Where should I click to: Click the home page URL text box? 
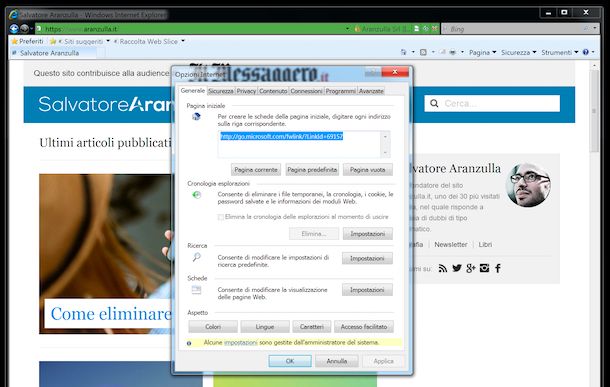click(300, 144)
